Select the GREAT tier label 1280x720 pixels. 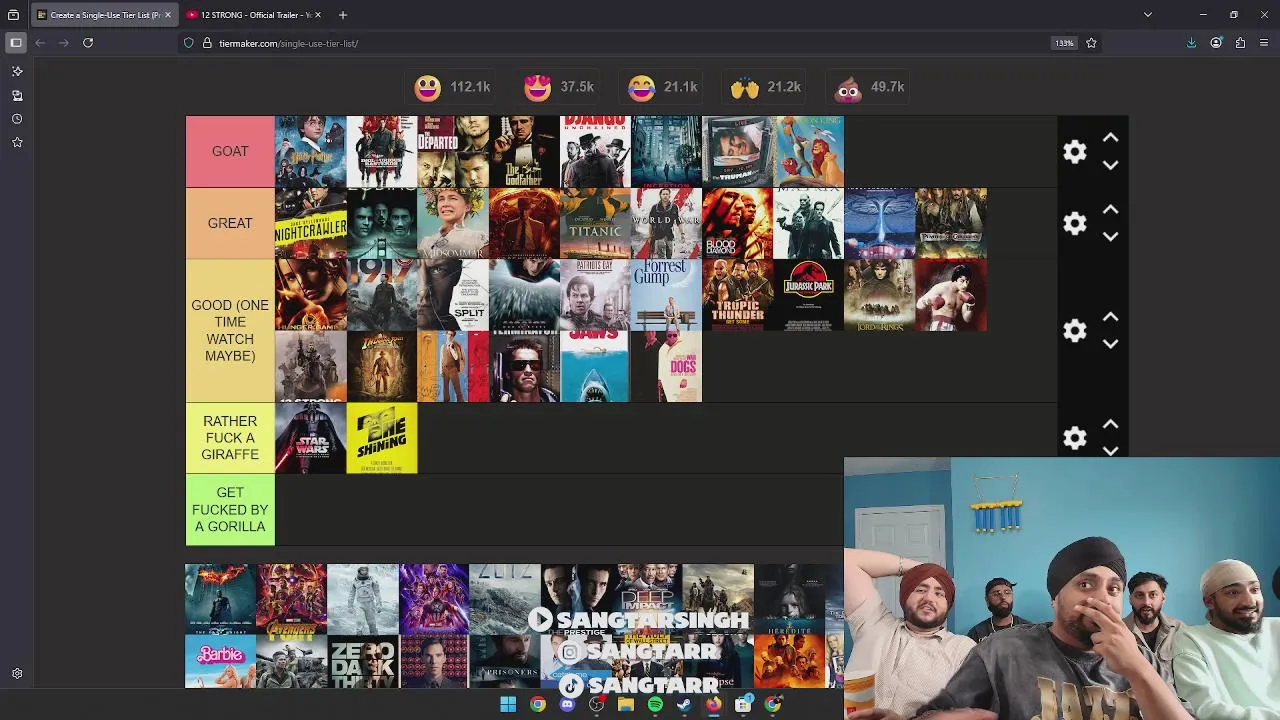[230, 223]
